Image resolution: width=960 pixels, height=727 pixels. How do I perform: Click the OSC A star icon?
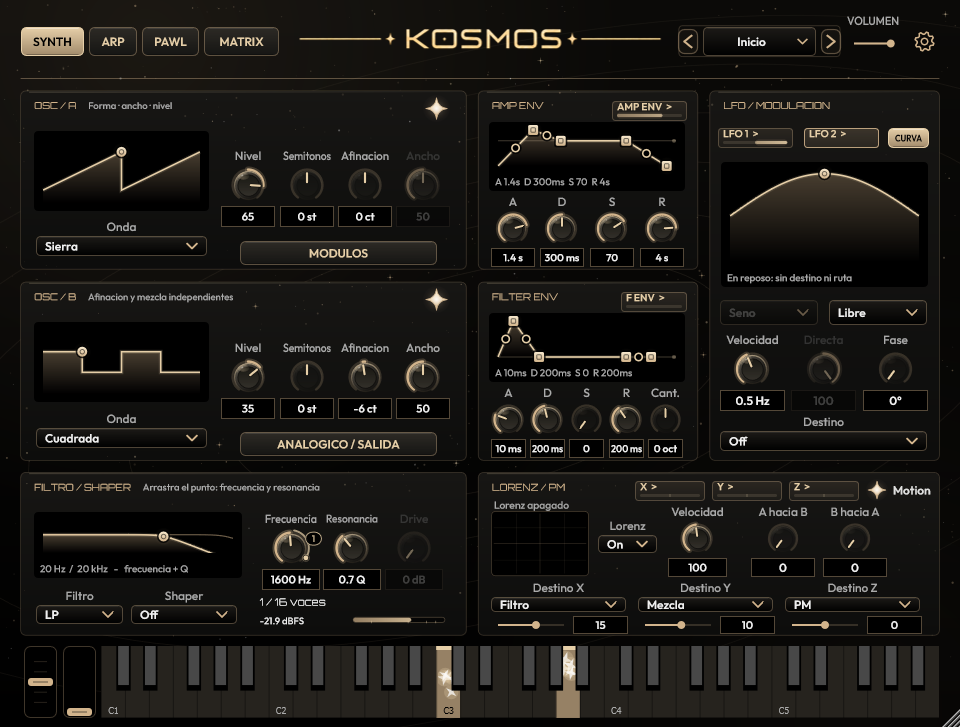click(437, 109)
